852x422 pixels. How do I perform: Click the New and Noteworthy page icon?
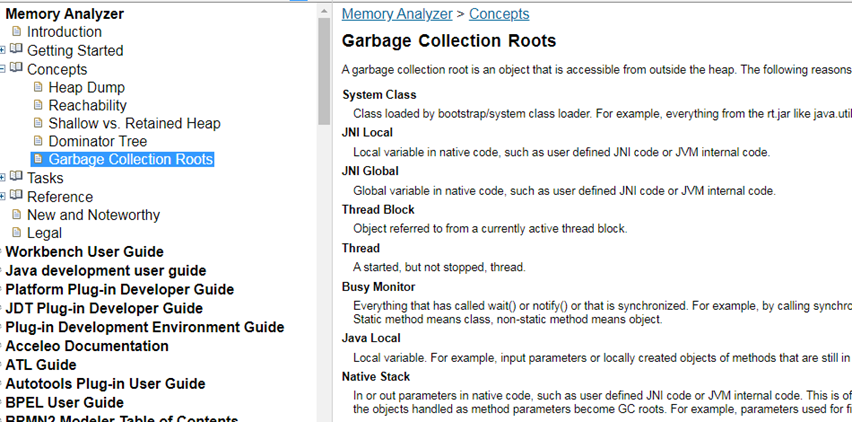point(17,214)
